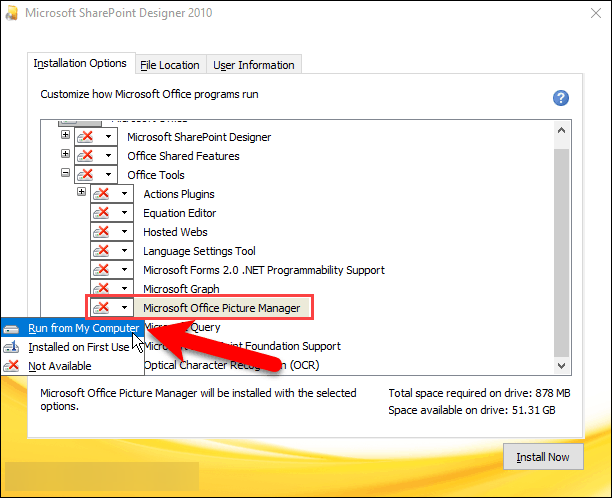The width and height of the screenshot is (612, 498).
Task: Open the install dropdown for Microsoft Graph
Action: pyautogui.click(x=125, y=288)
